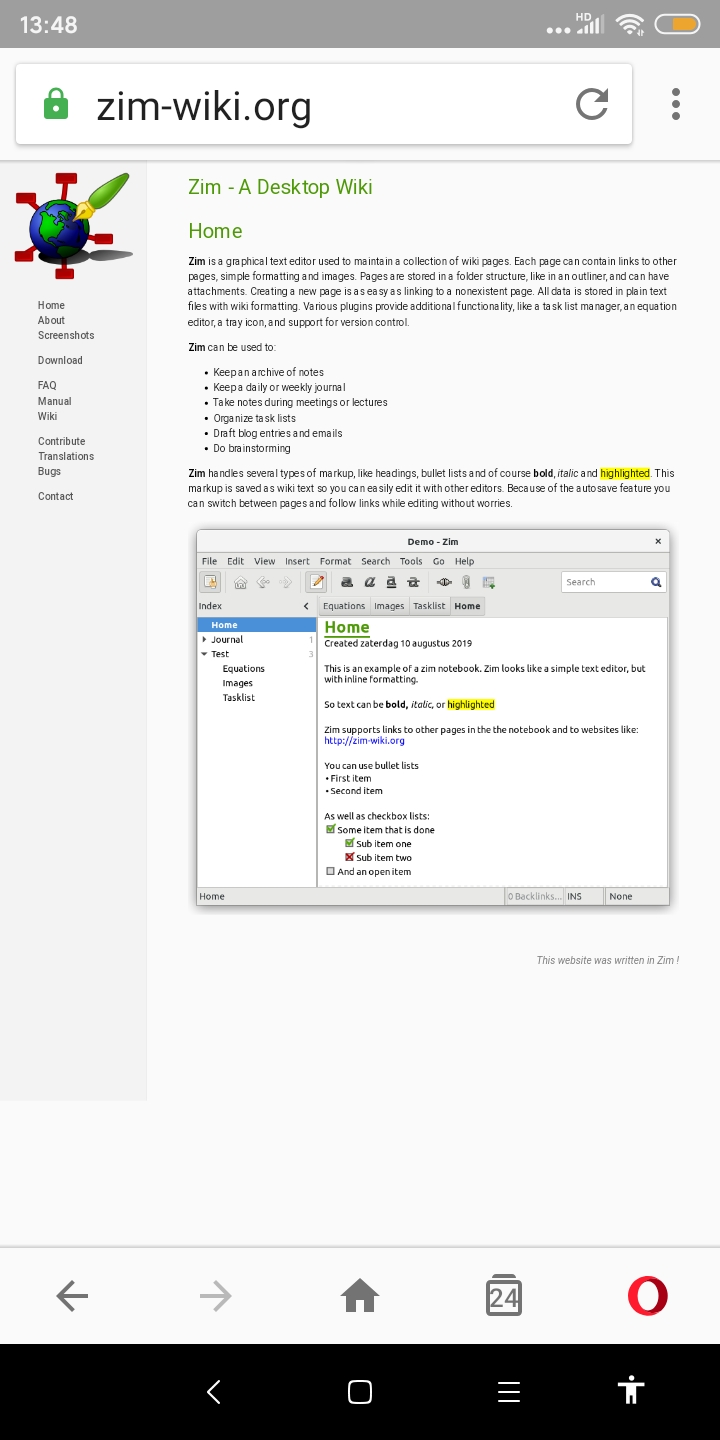Image resolution: width=720 pixels, height=1440 pixels.
Task: Expand Journal tree node arrow
Action: tap(205, 639)
